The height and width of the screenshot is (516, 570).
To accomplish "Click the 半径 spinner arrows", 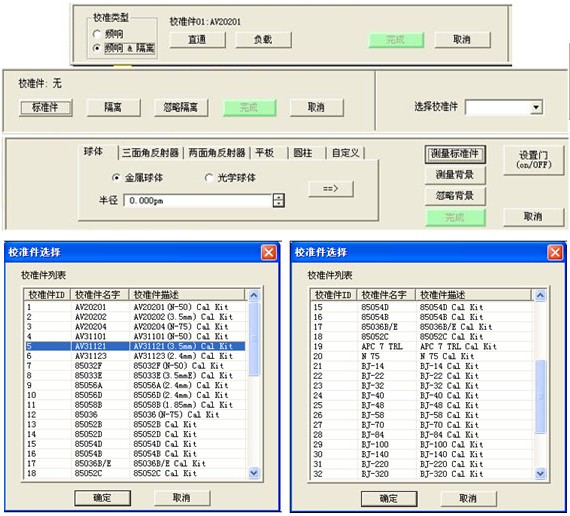I will [x=279, y=200].
